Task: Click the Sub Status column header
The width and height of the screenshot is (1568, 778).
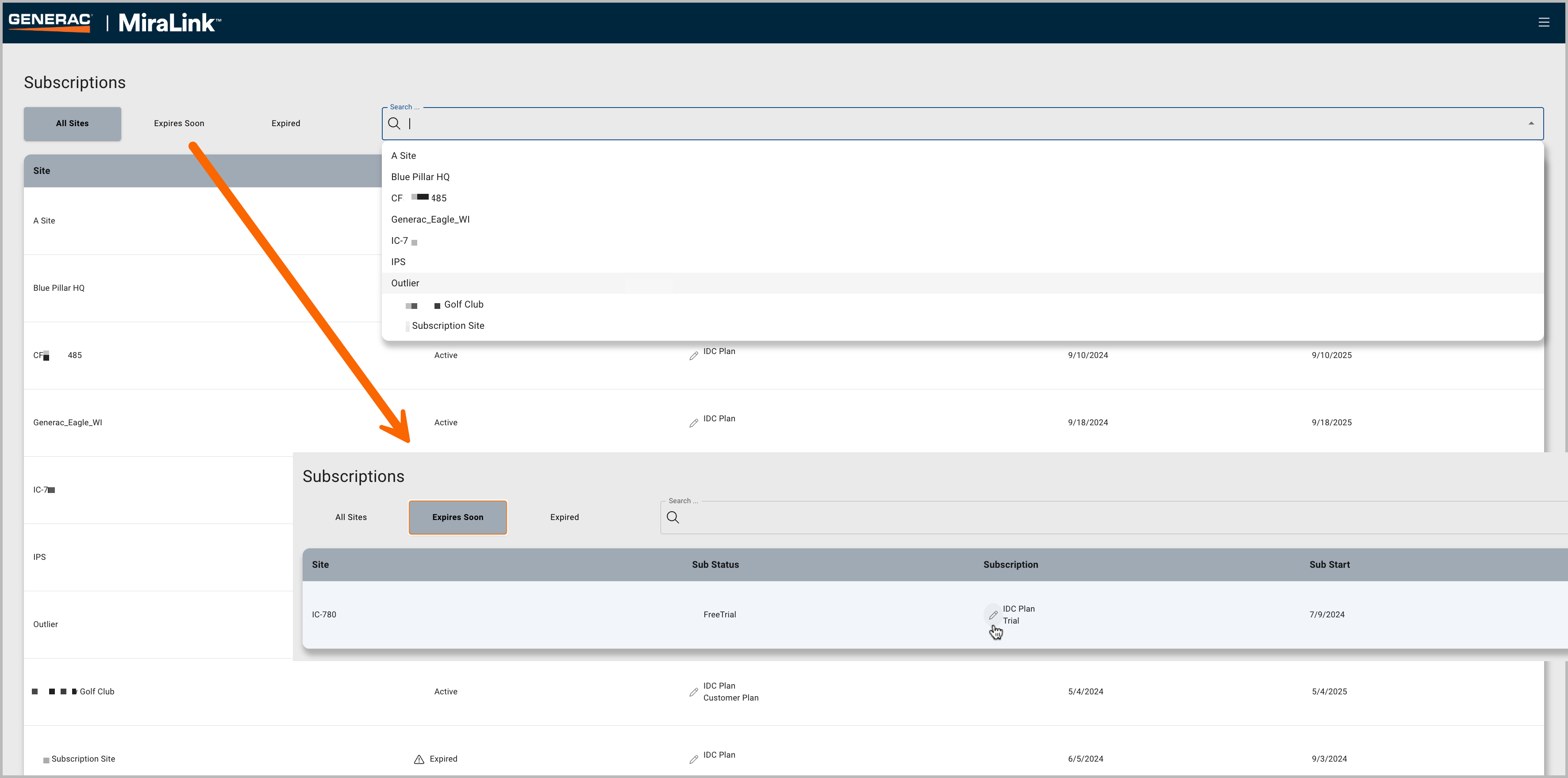Action: pos(715,565)
